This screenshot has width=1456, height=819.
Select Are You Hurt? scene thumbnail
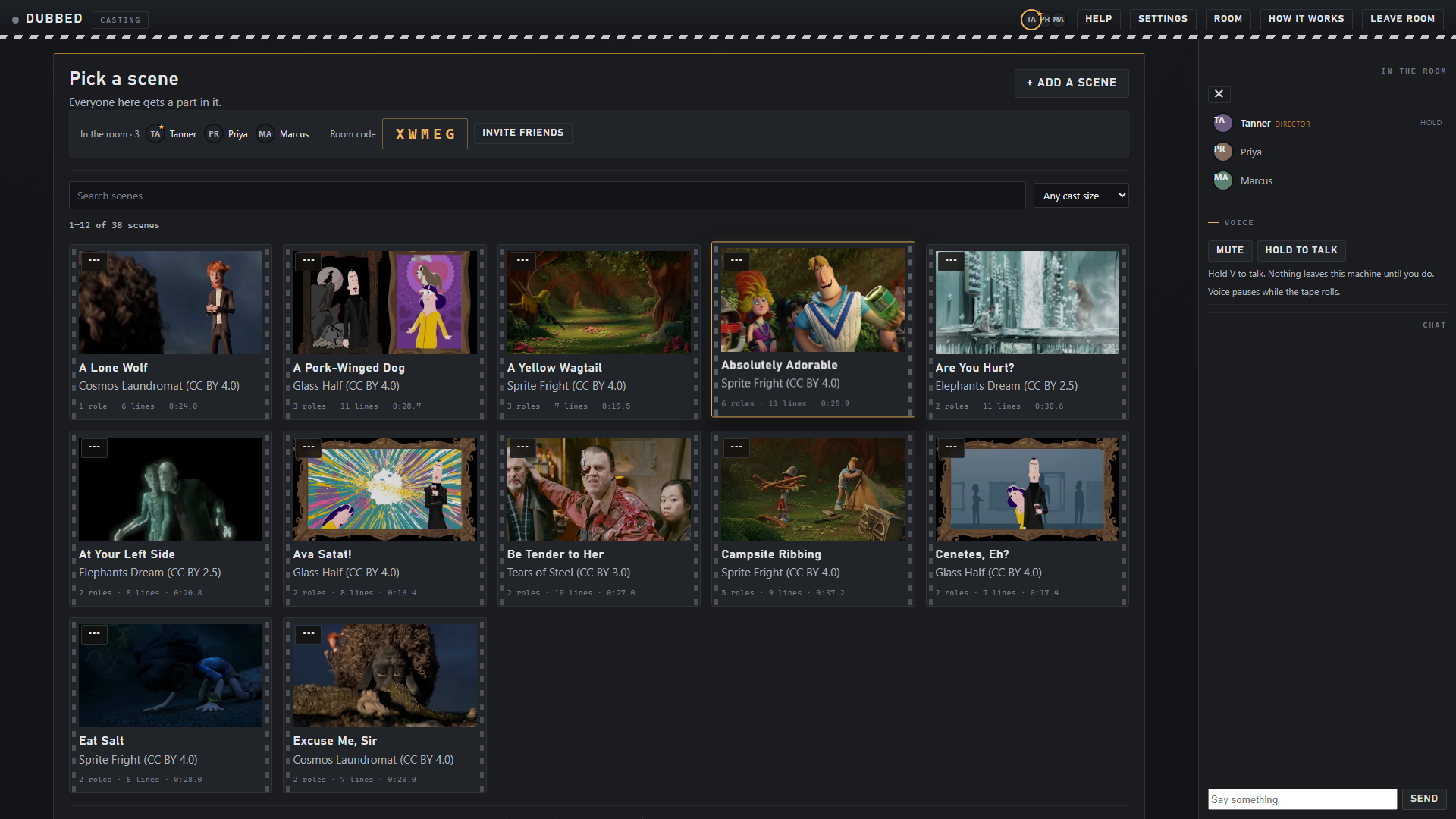click(1027, 303)
